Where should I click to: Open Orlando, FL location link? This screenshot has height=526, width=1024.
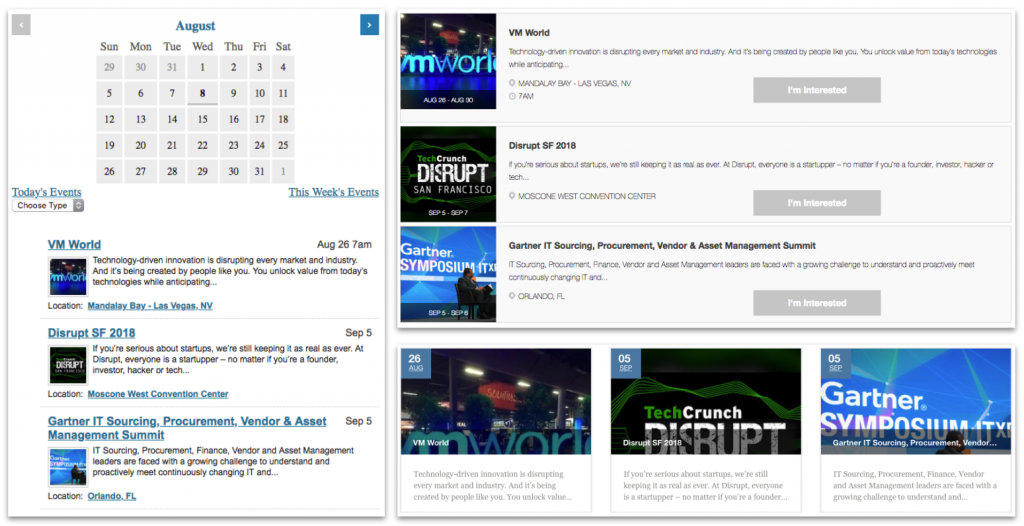[x=112, y=496]
